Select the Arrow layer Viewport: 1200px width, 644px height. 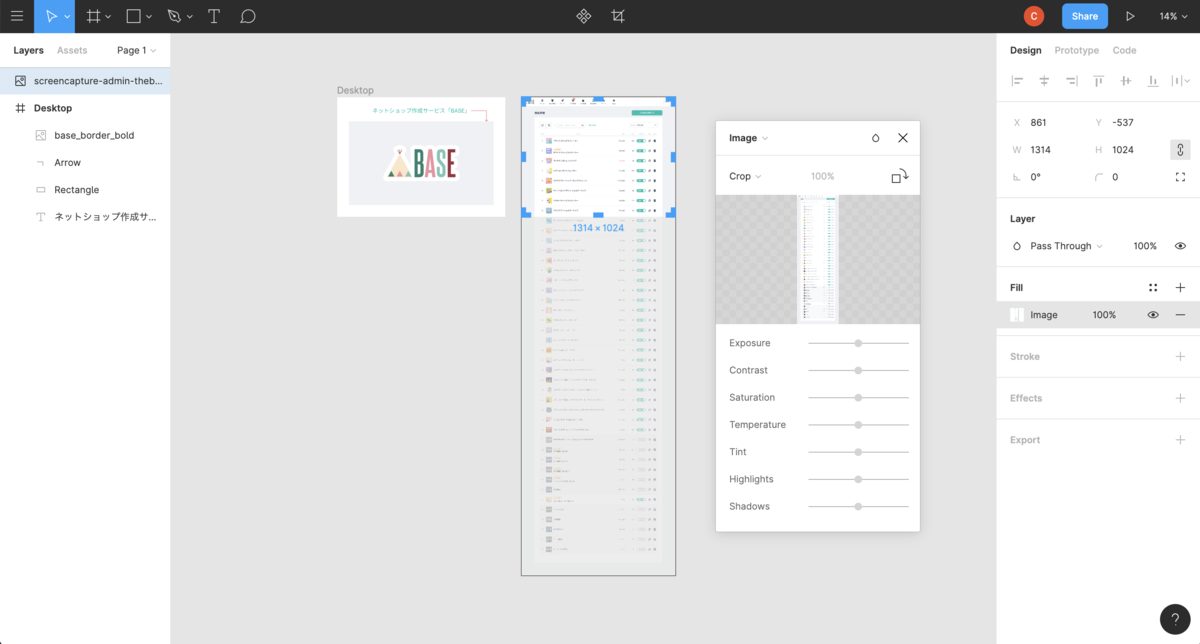85,162
